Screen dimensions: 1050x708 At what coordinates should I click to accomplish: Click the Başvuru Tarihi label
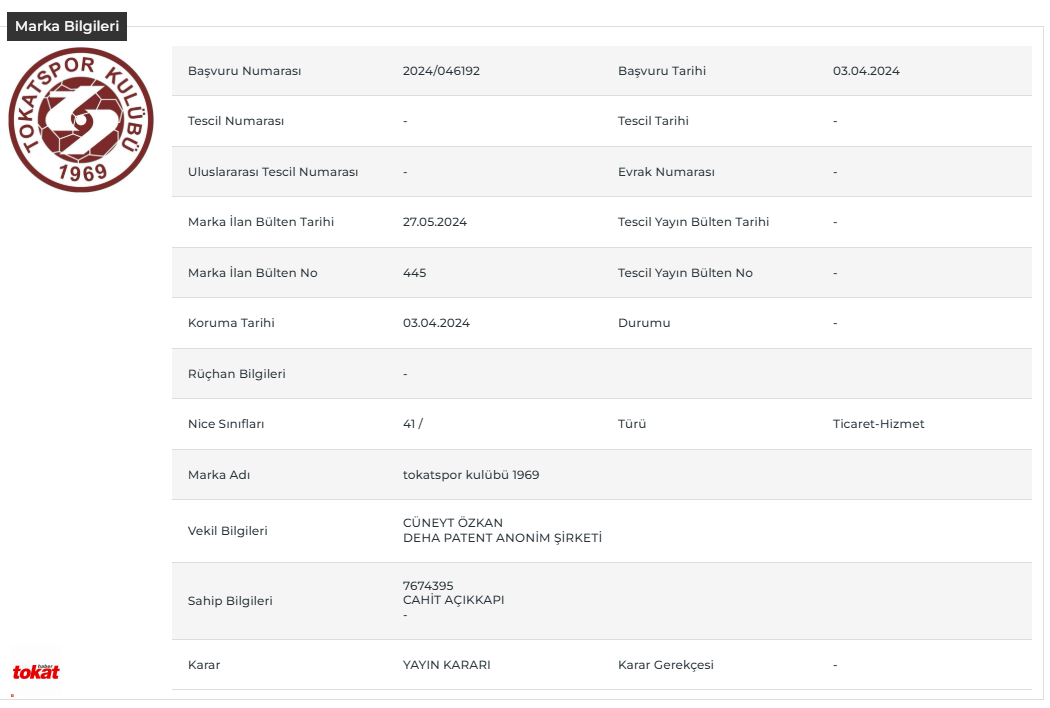click(x=662, y=71)
